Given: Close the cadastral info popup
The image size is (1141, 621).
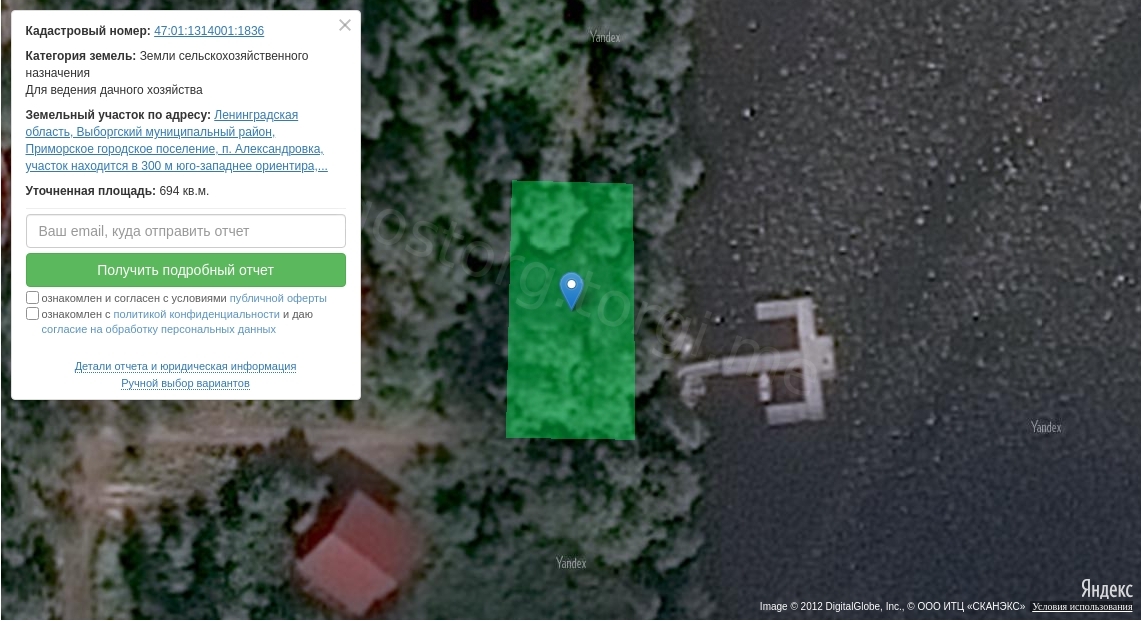Looking at the screenshot, I should tap(345, 25).
